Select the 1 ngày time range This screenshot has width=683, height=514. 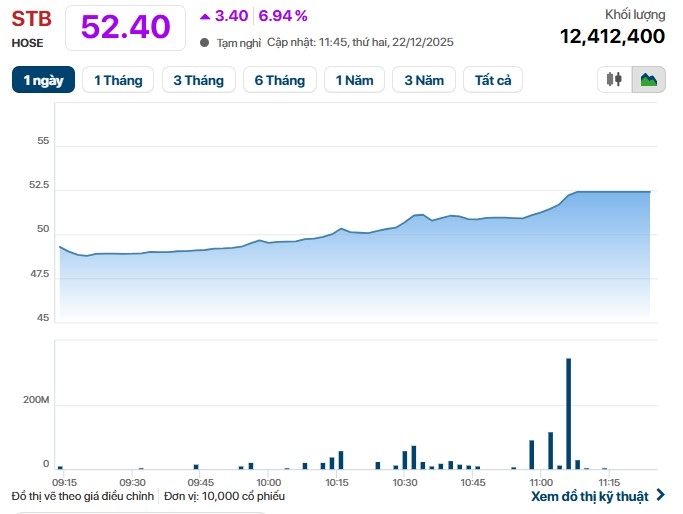coord(44,80)
